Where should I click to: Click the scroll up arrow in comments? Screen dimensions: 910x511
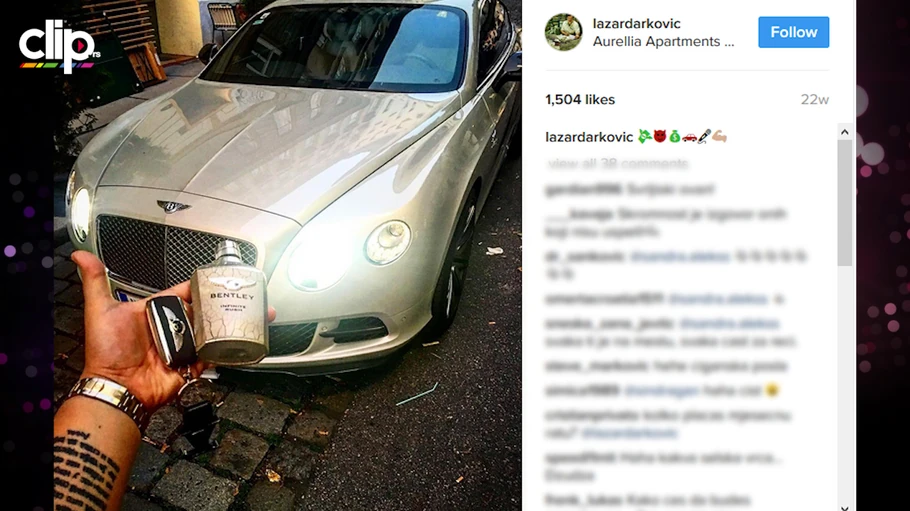[x=844, y=132]
